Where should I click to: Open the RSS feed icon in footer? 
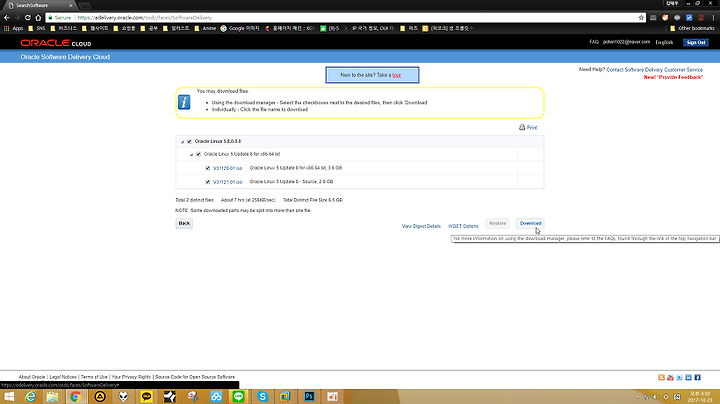(x=661, y=377)
